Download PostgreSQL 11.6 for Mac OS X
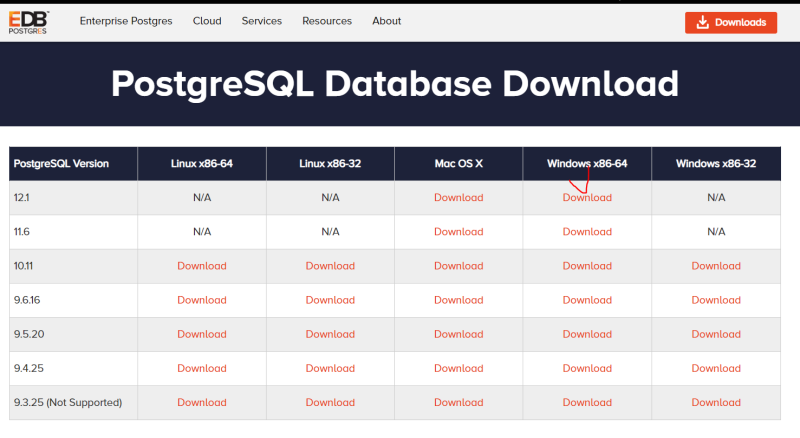The image size is (800, 438). click(x=458, y=232)
